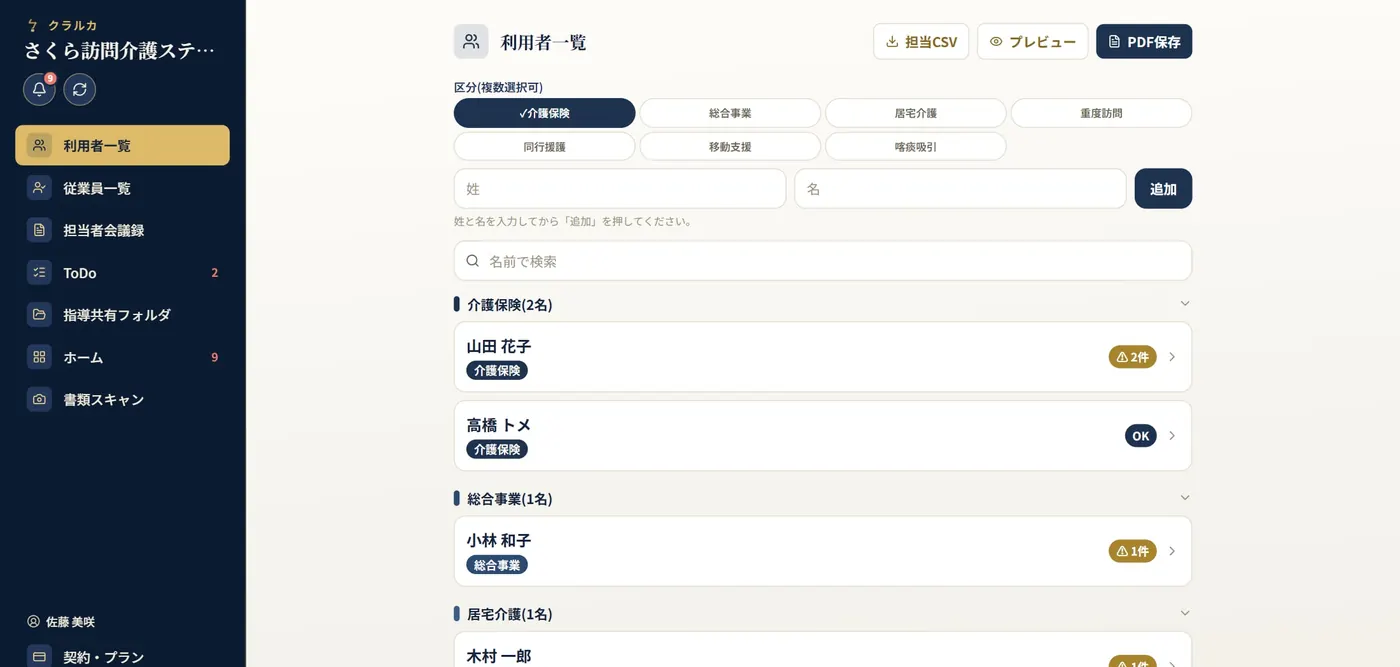
Task: Toggle the 重度訪問 category filter
Action: click(1101, 113)
